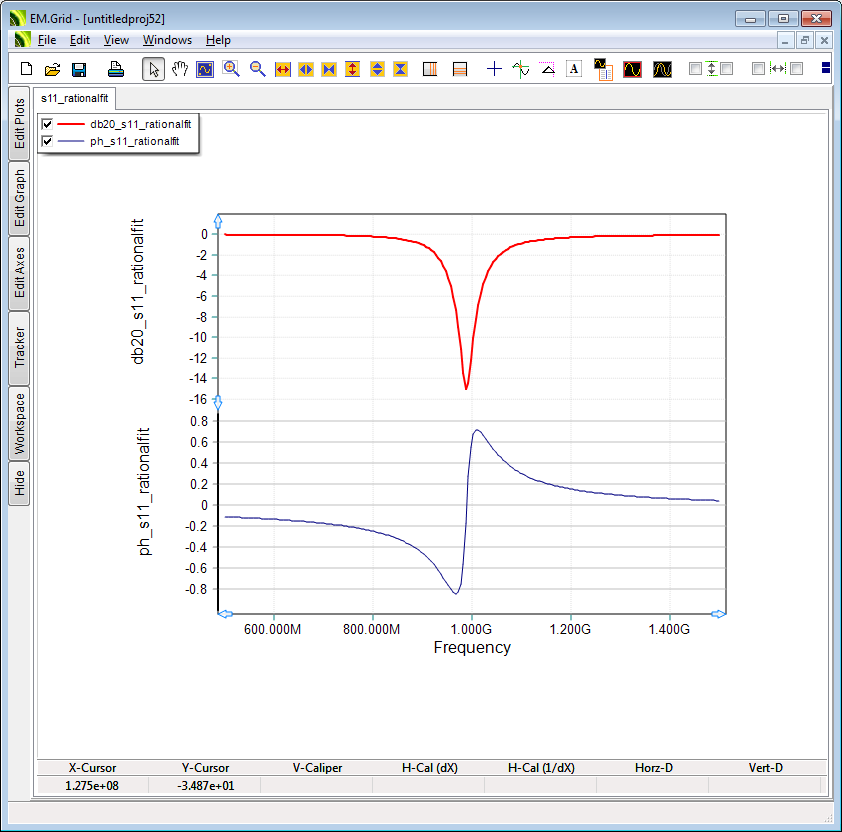Print the graph with the printer icon
Screen dimensions: 842x832
[x=116, y=69]
